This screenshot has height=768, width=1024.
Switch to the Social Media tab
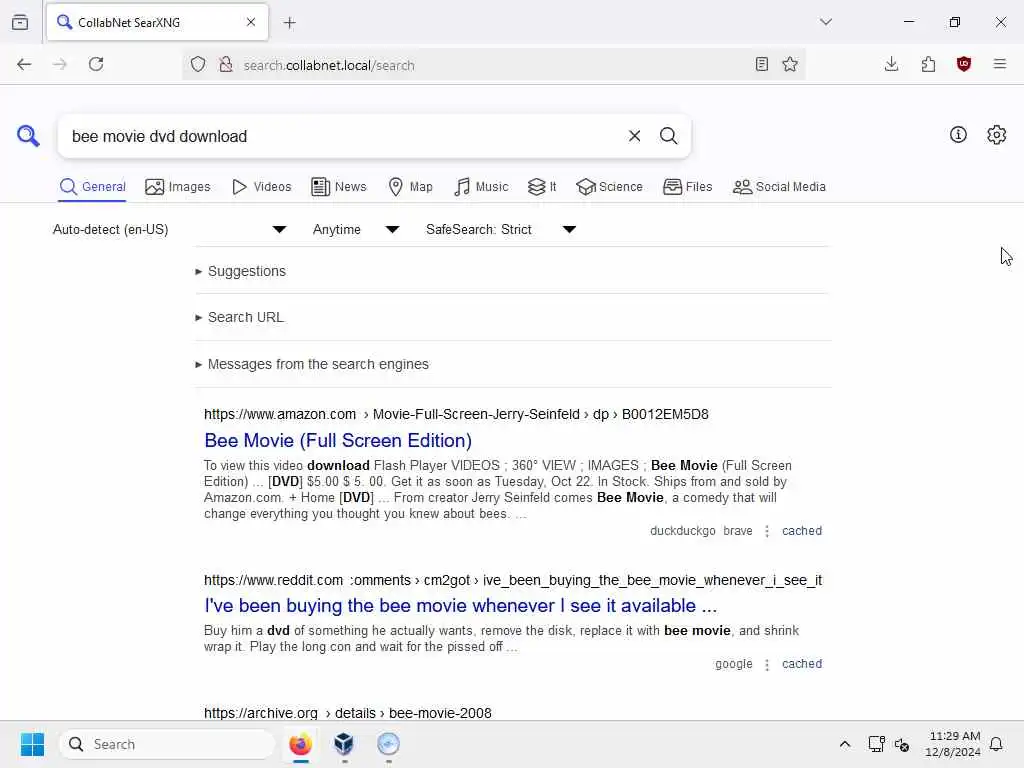coord(779,187)
